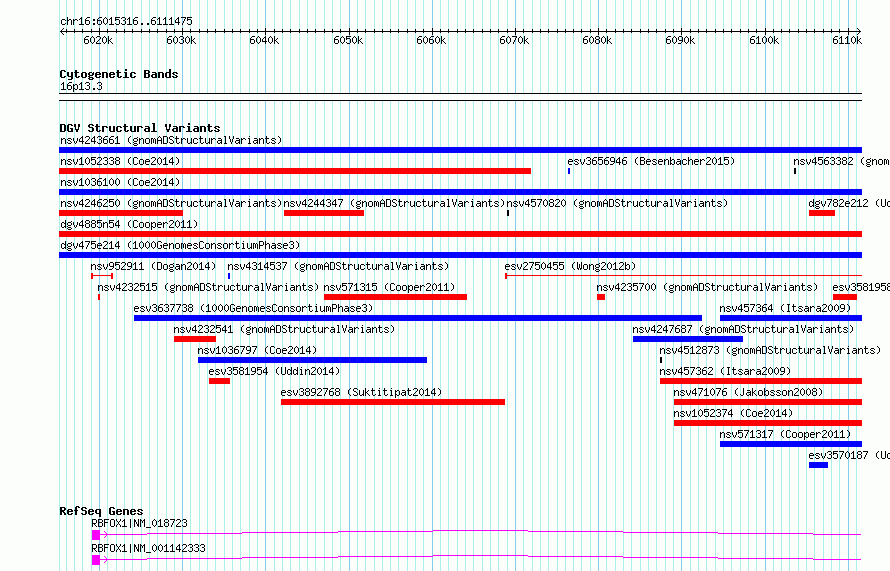Select the nsv571315 (Cooper2011) red bar
This screenshot has height=571, width=890.
pos(396,297)
